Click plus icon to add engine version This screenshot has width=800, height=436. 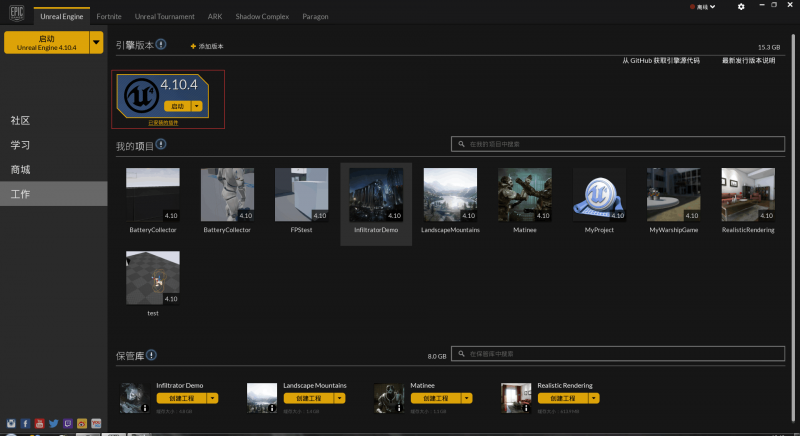[193, 46]
